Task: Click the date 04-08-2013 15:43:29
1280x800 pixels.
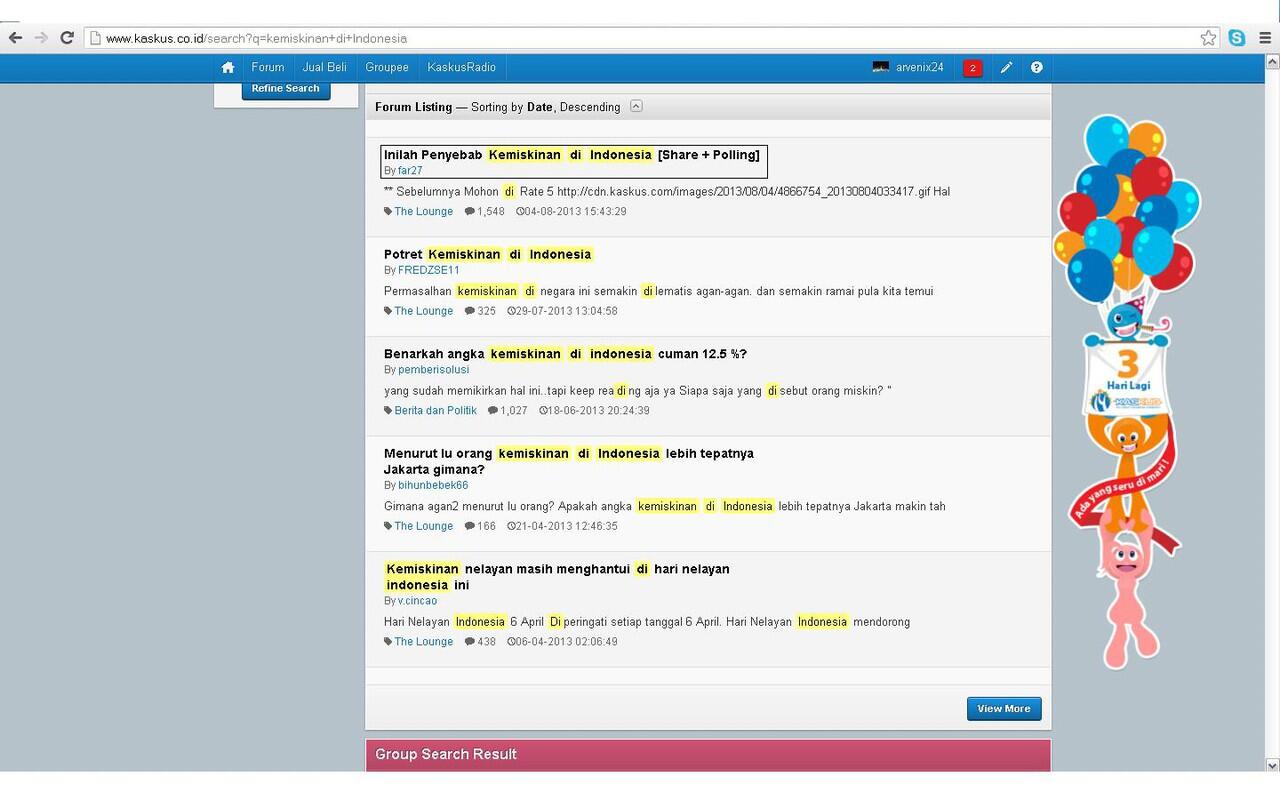Action: [x=571, y=211]
